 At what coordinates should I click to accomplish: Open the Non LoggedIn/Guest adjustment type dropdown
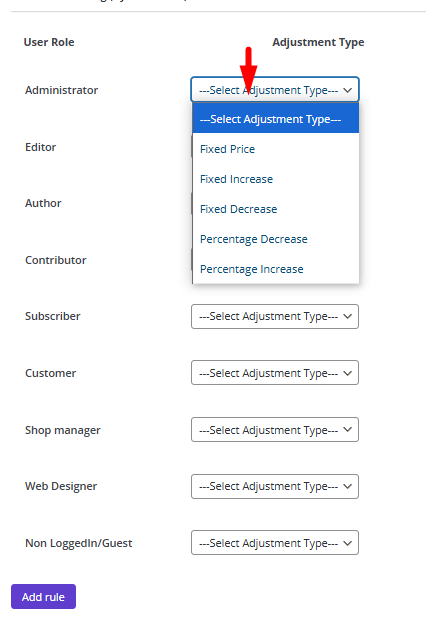pyautogui.click(x=275, y=543)
